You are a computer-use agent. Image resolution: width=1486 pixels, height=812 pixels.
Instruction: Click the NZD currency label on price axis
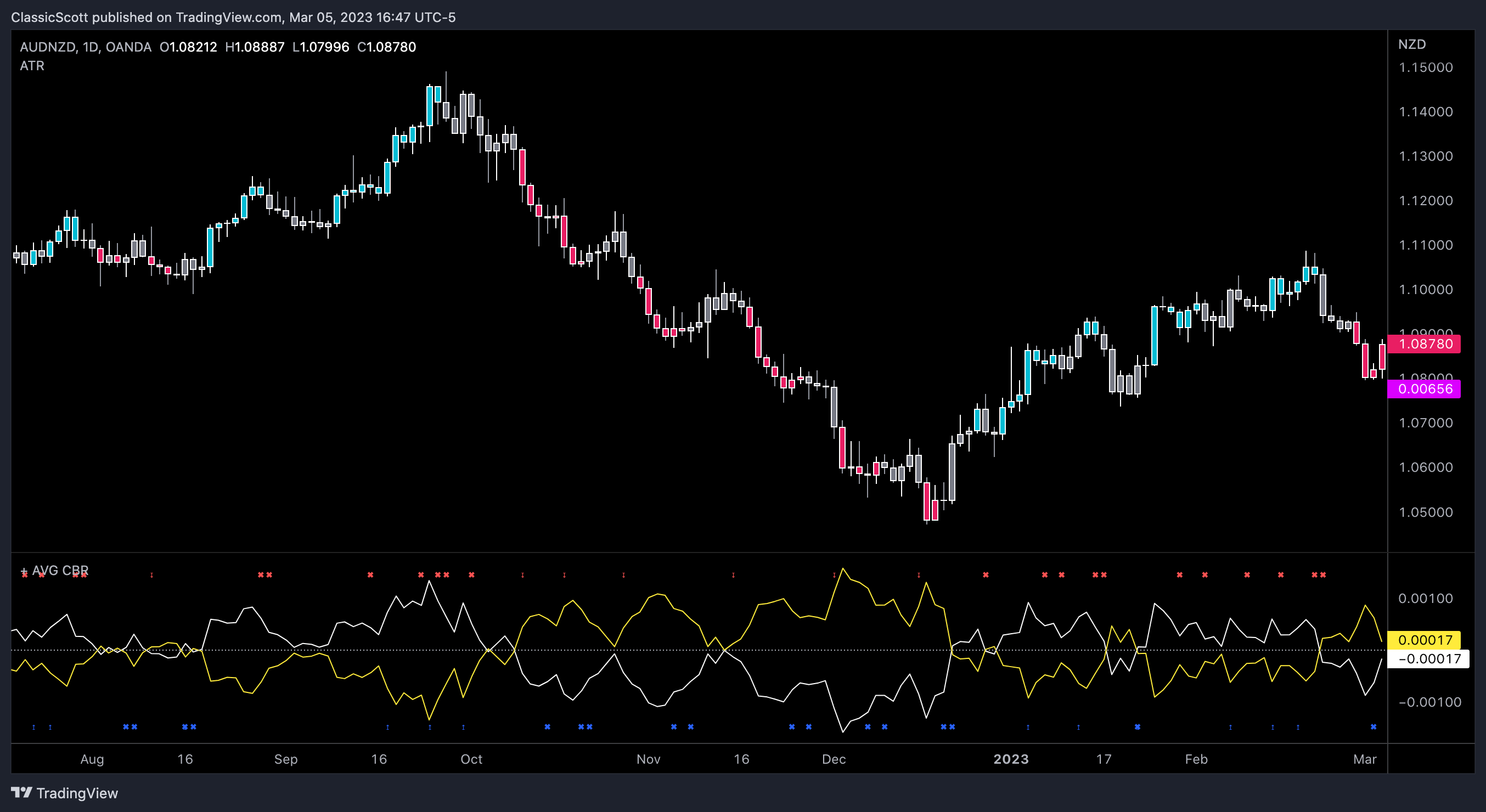tap(1411, 44)
